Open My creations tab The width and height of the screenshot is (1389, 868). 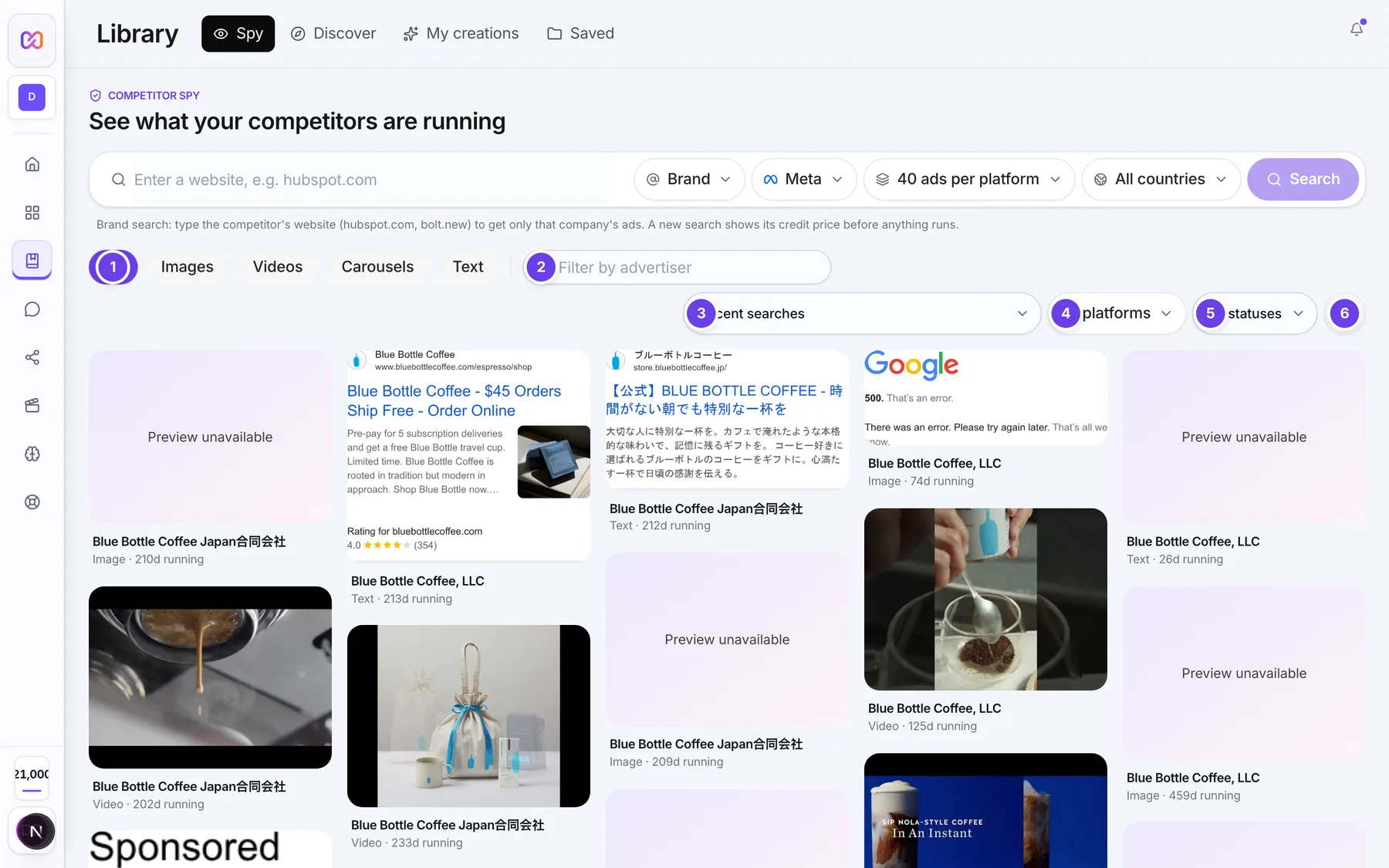461,33
